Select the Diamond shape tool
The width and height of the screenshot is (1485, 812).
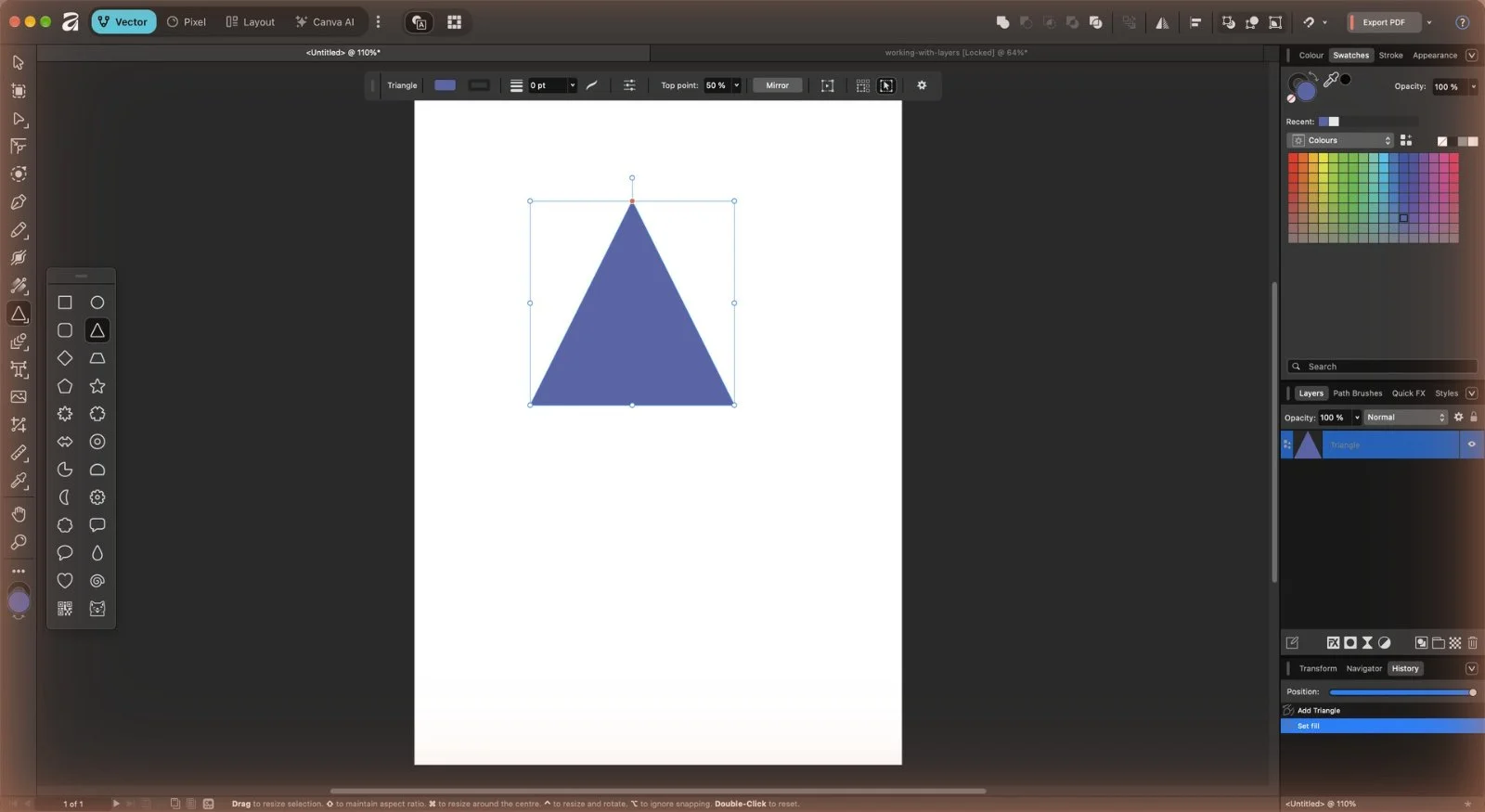click(65, 358)
